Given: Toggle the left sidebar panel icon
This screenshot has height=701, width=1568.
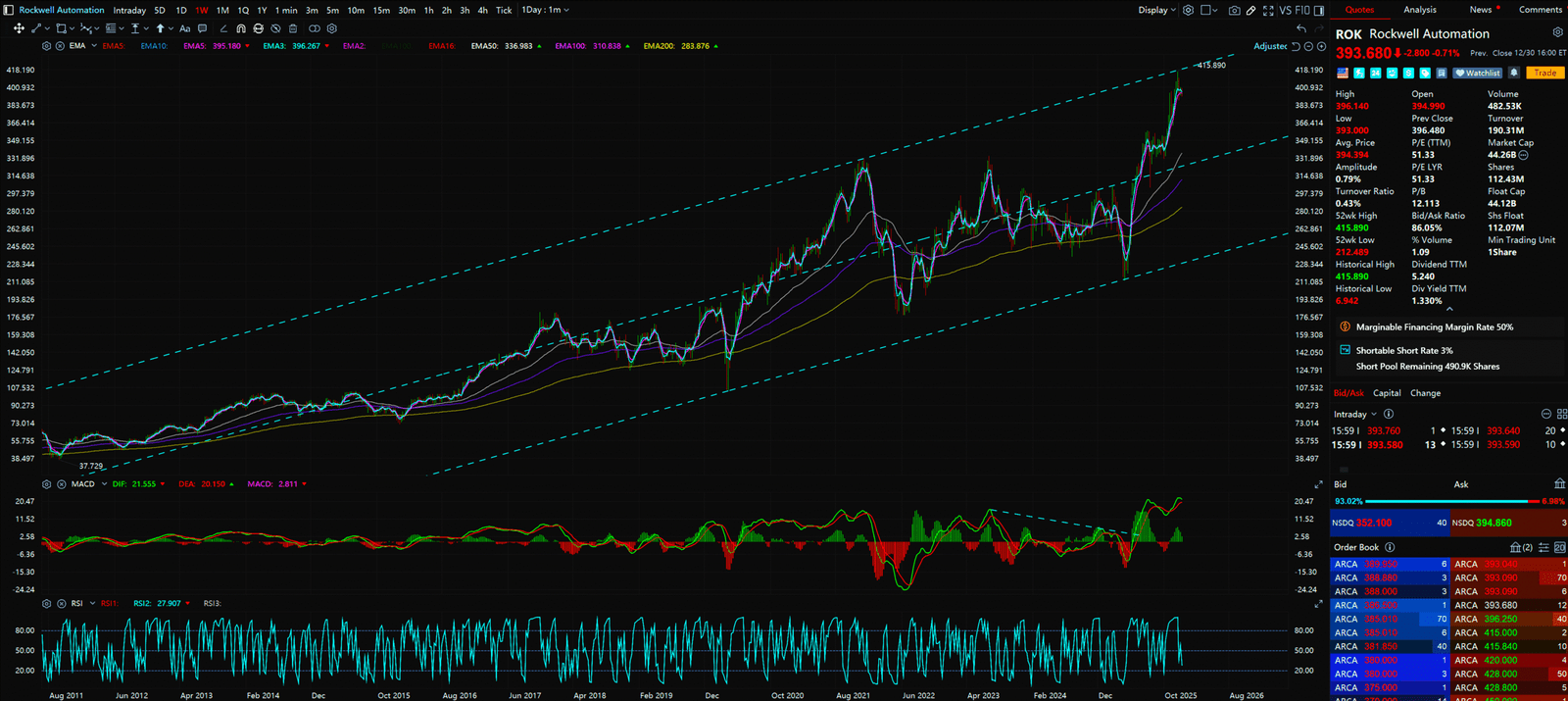Looking at the screenshot, I should (x=9, y=11).
